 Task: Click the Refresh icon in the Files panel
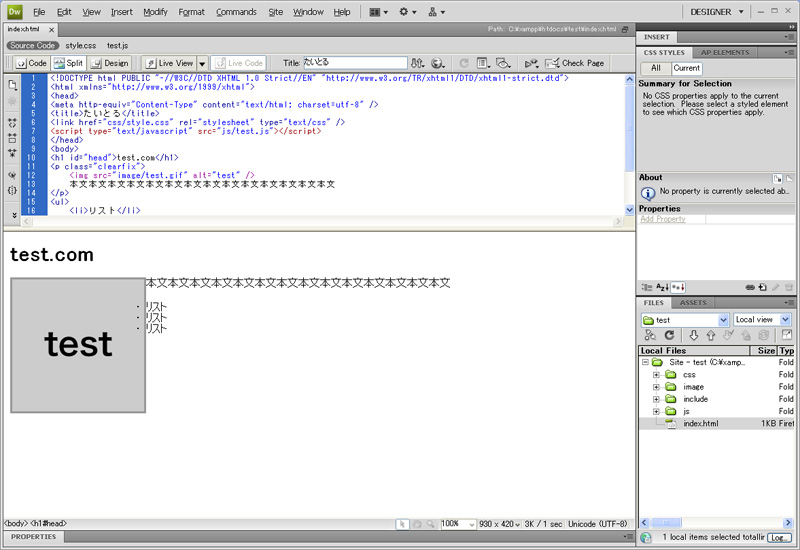pos(669,335)
